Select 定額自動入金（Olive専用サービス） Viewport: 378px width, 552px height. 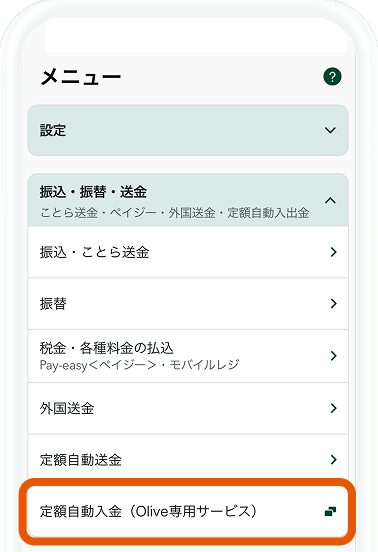[x=188, y=511]
